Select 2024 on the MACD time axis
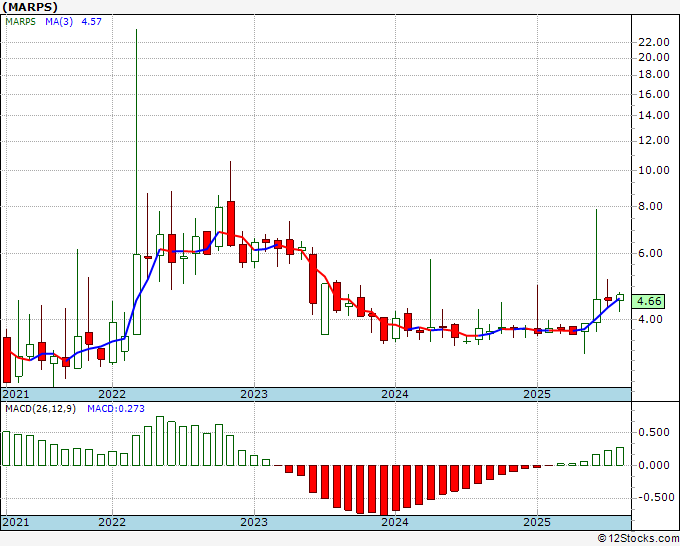This screenshot has width=680, height=546. pyautogui.click(x=395, y=522)
